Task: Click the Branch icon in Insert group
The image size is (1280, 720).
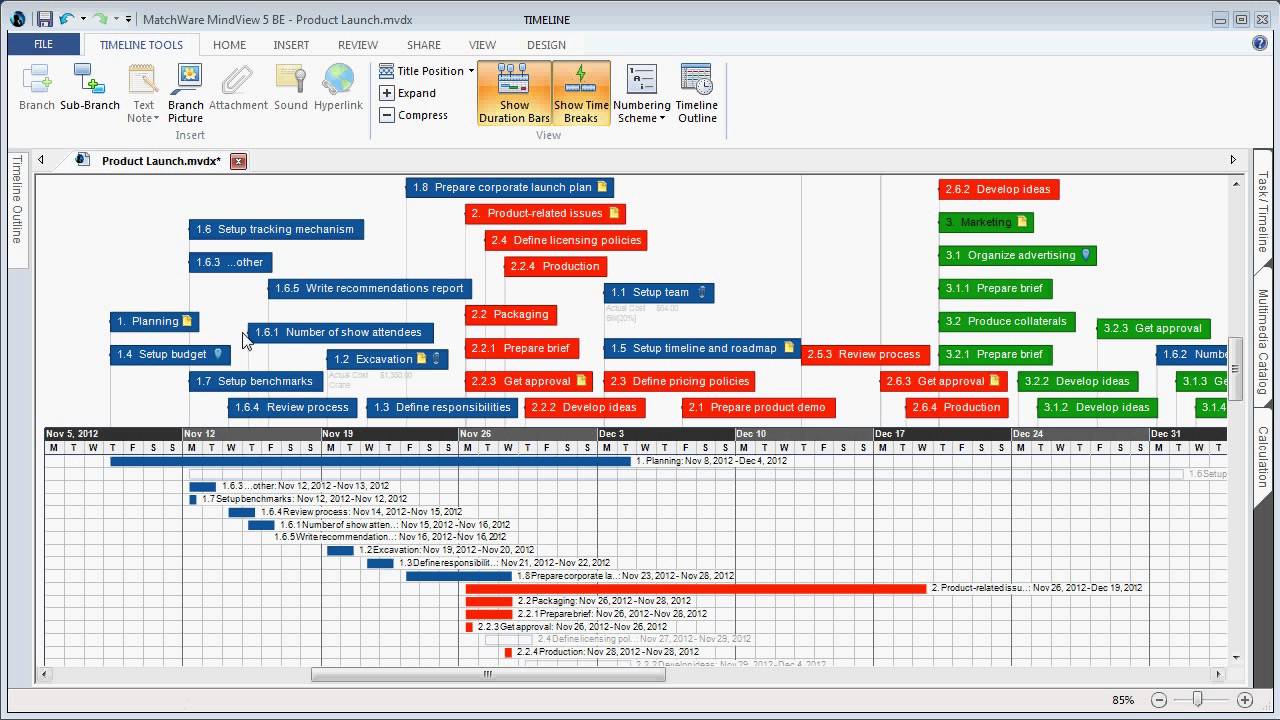Action: point(37,88)
